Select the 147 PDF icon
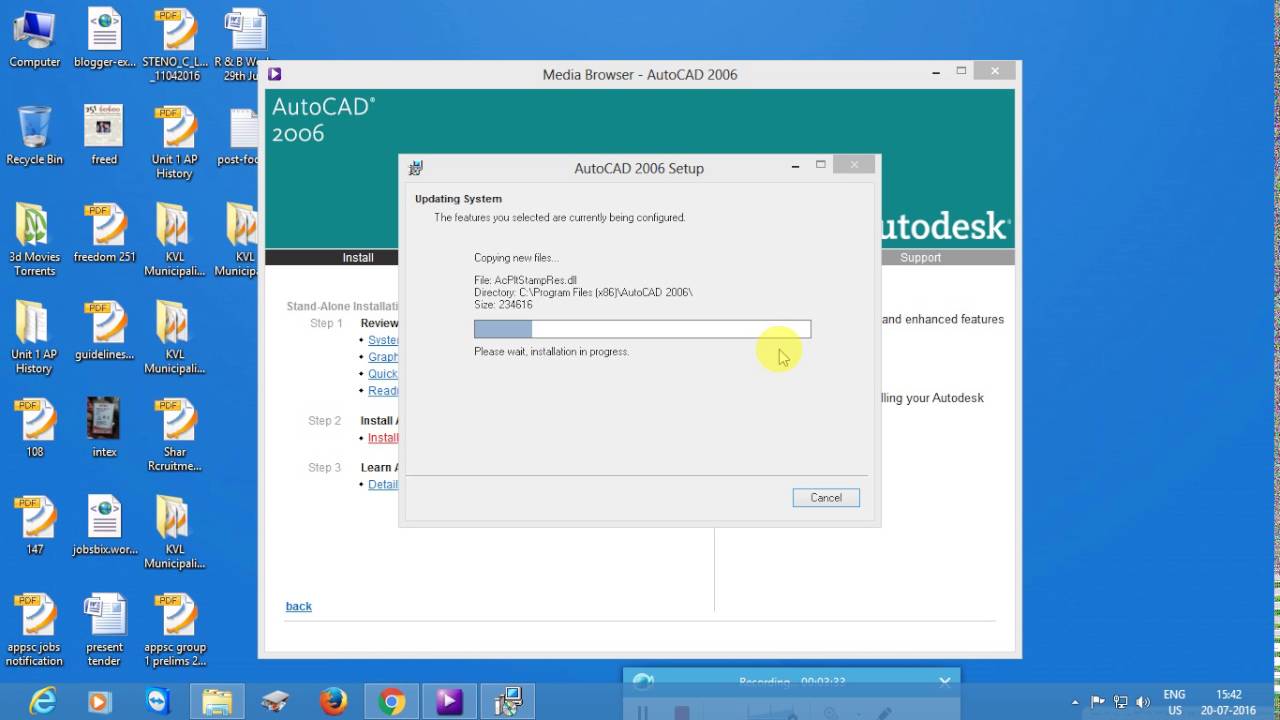 coord(34,525)
